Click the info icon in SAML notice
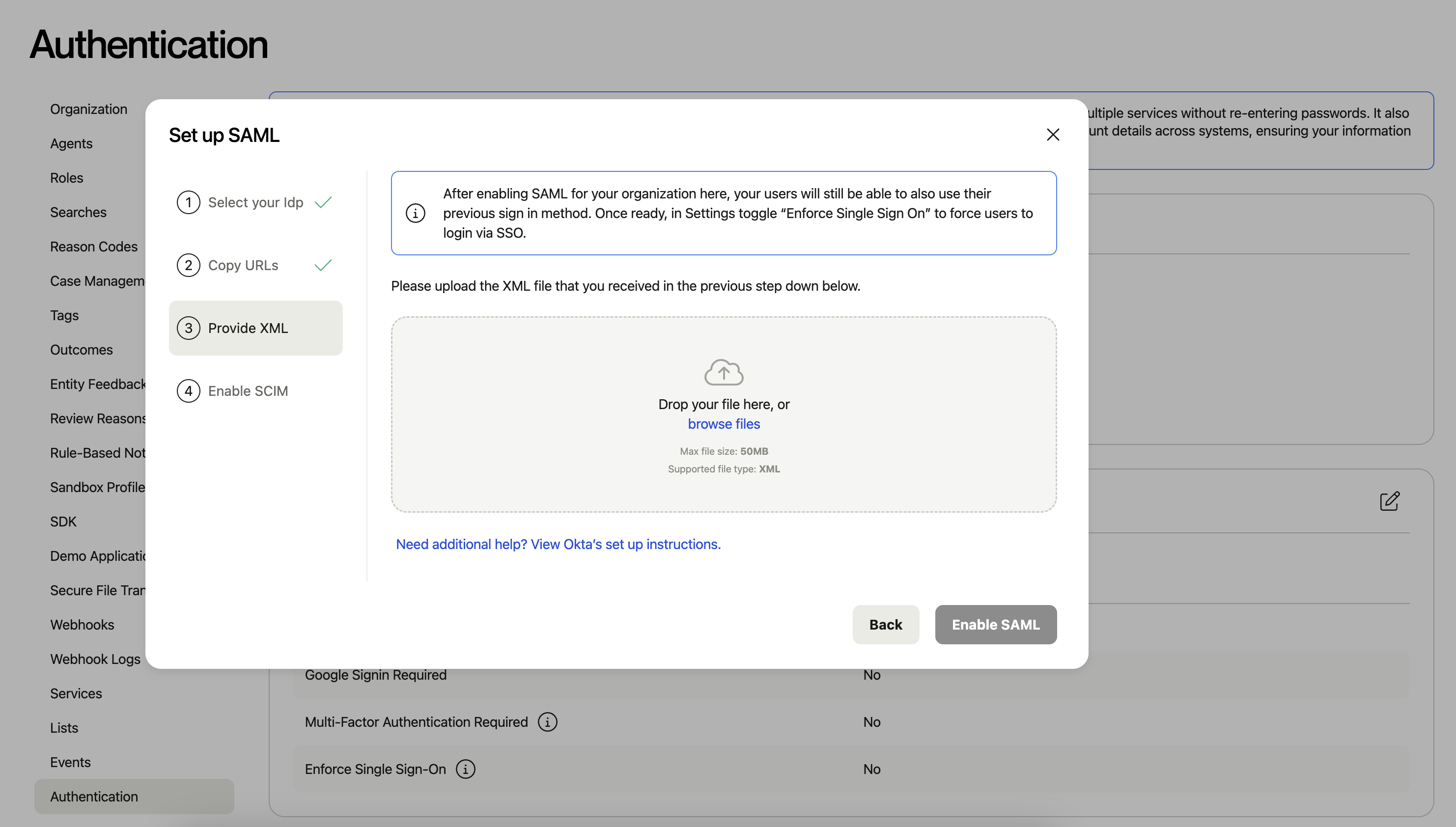 tap(415, 213)
